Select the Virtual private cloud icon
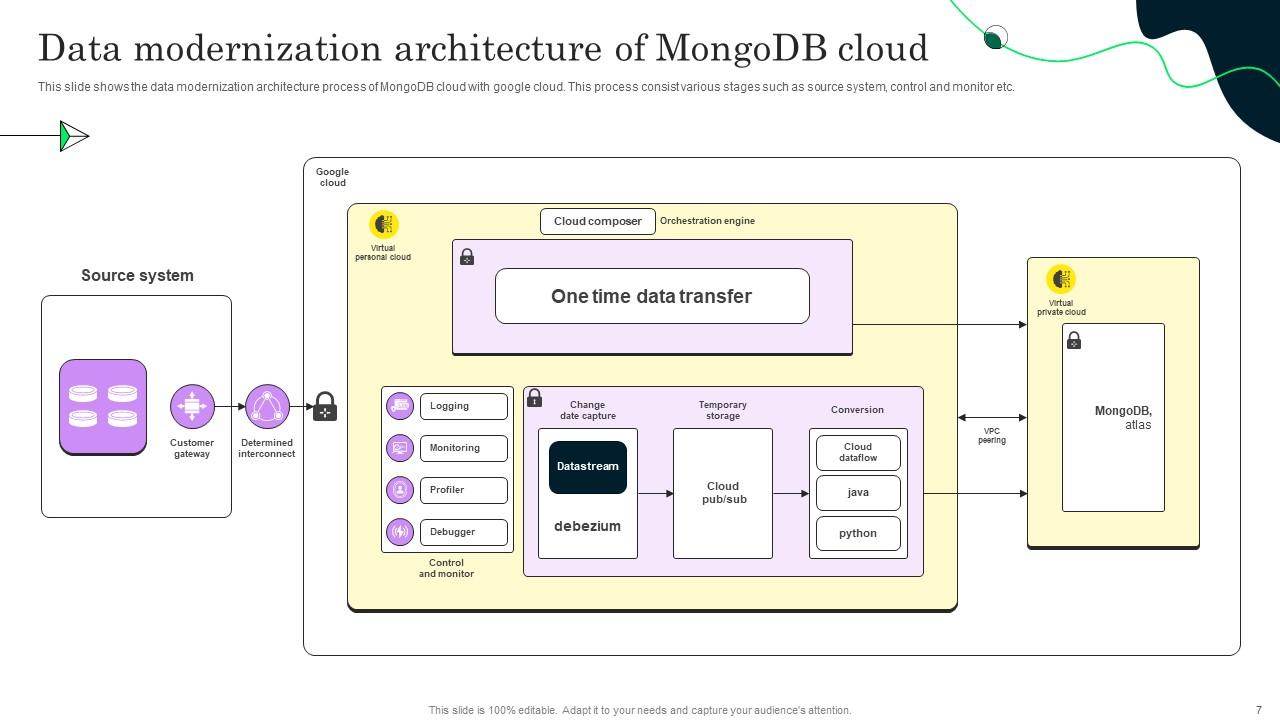Image resolution: width=1280 pixels, height=720 pixels. [x=1060, y=281]
